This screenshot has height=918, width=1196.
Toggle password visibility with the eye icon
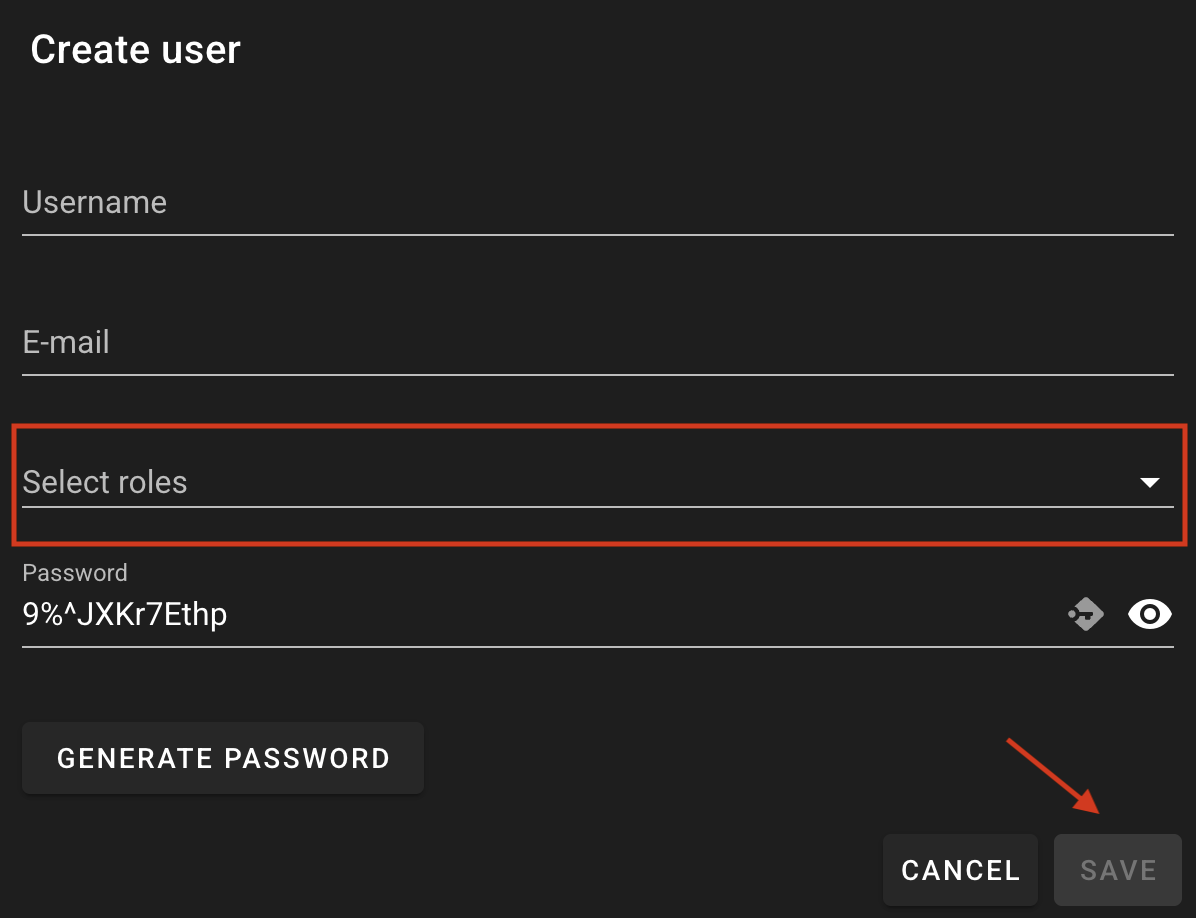[x=1149, y=614]
